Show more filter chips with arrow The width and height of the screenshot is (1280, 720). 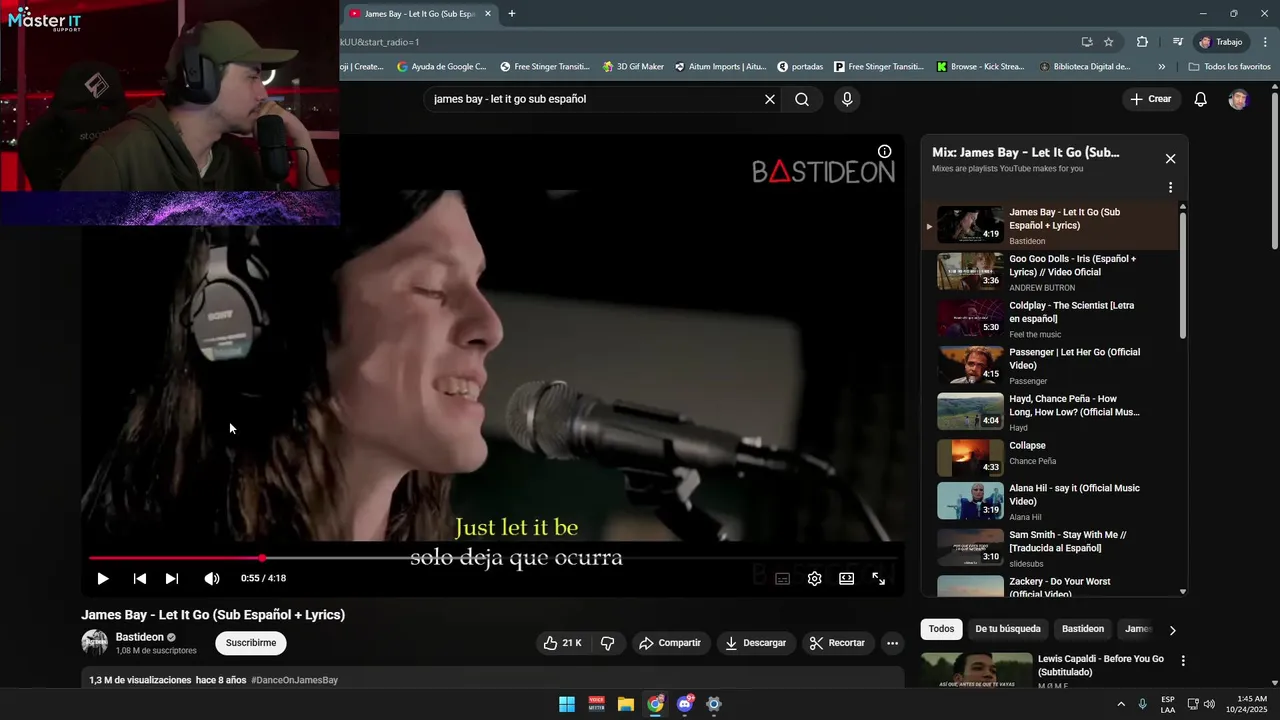click(1172, 630)
